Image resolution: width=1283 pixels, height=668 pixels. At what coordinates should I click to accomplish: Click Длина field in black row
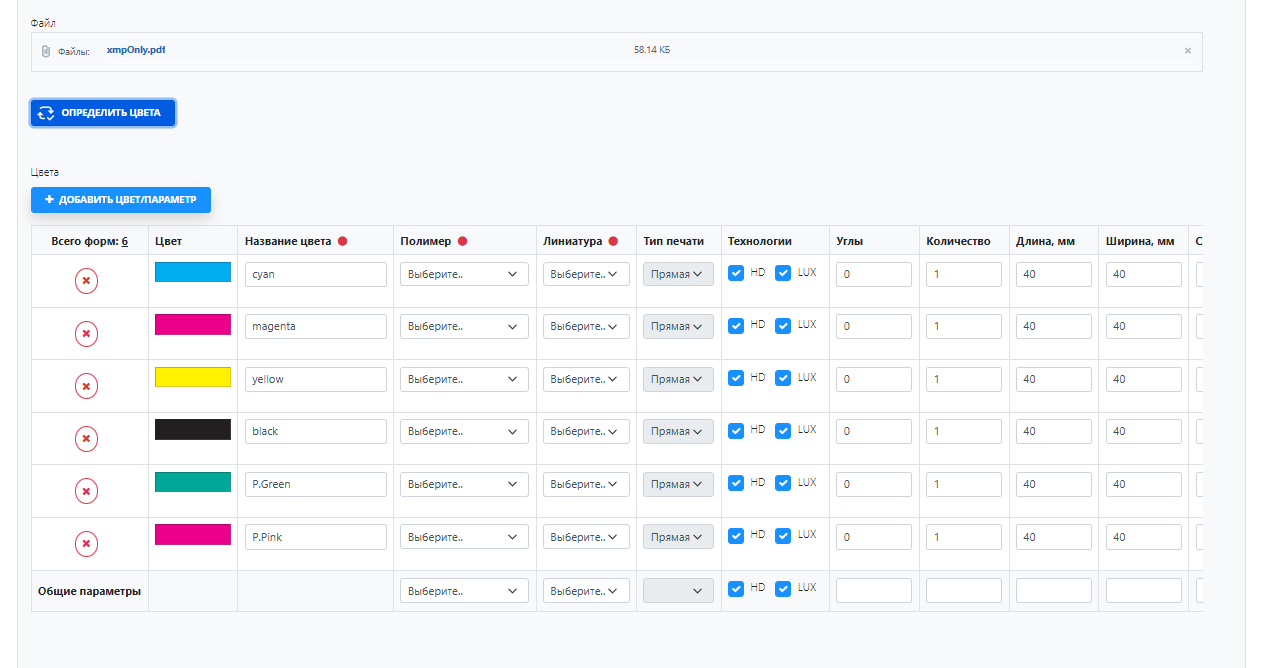coord(1054,432)
